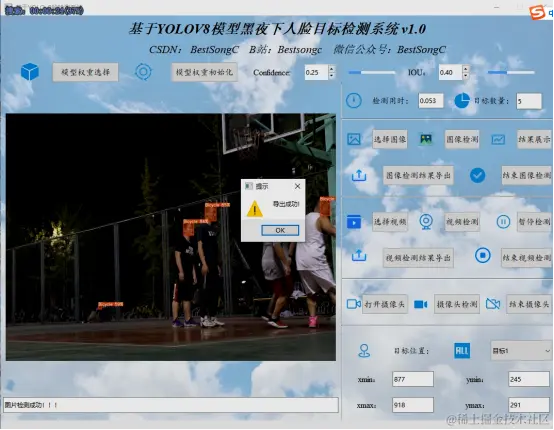The height and width of the screenshot is (430, 554).
Task: Click the upload icon beside 图像检测结果导出
Action: [x=359, y=175]
